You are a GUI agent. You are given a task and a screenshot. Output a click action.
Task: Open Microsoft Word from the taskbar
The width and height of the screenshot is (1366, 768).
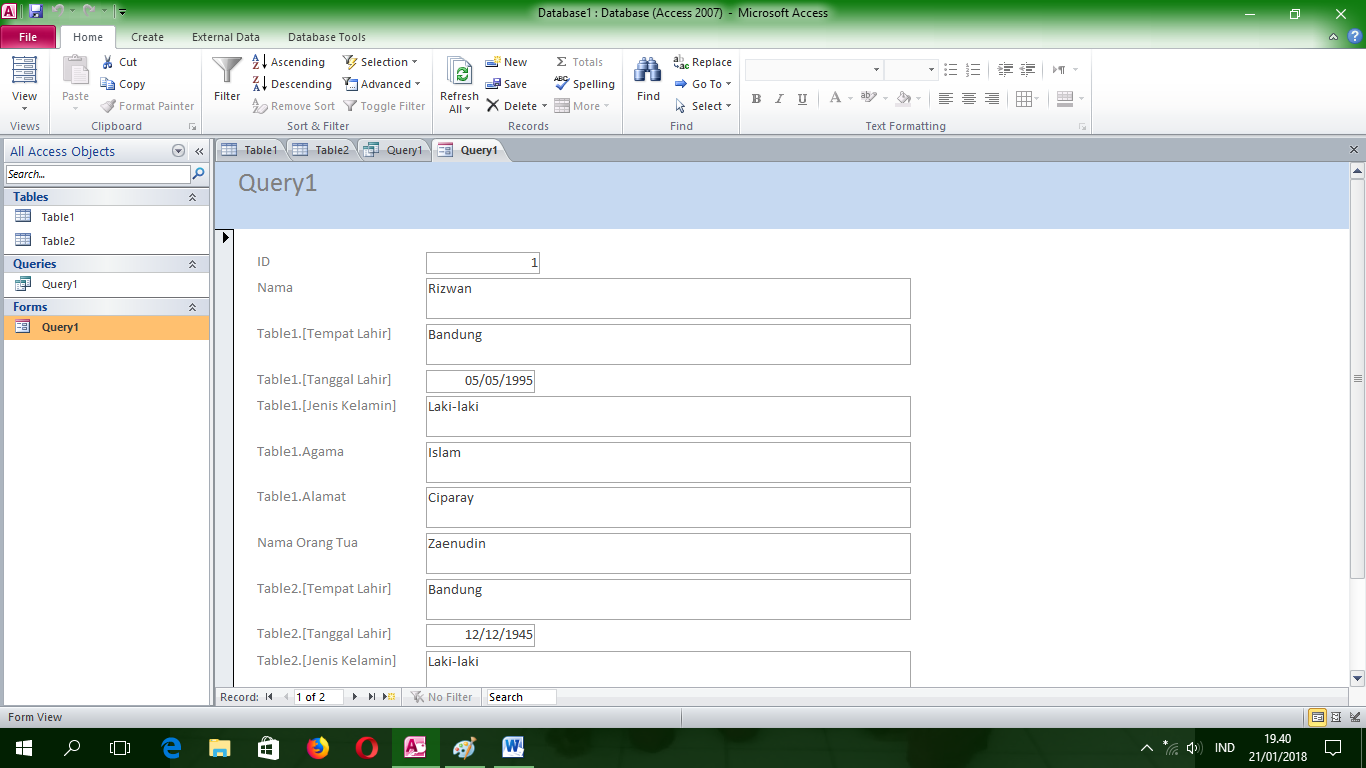tap(513, 747)
